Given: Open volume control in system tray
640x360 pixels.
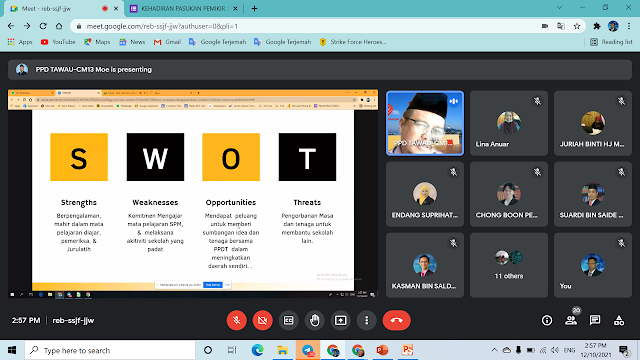Looking at the screenshot, I should click(555, 350).
